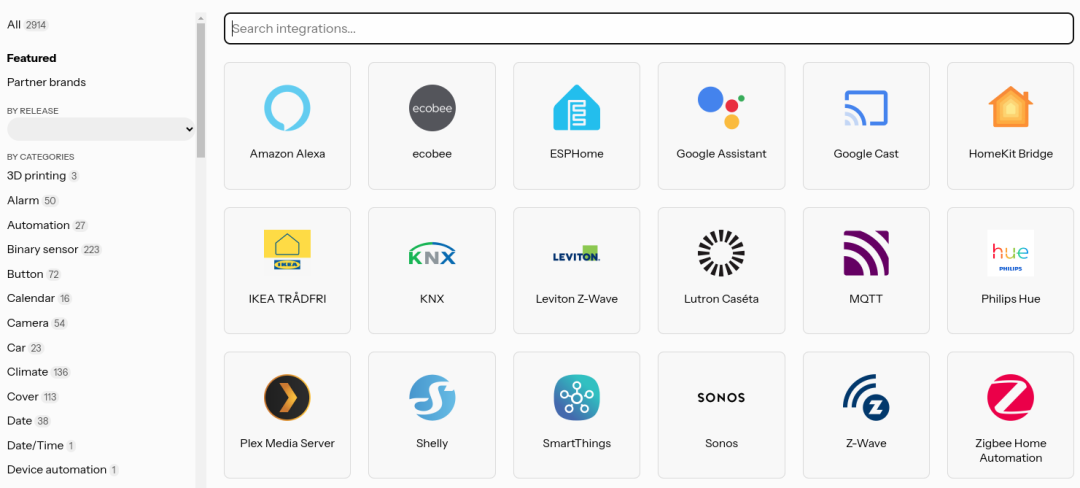1080x488 pixels.
Task: Click the Zigbee Home Automation title
Action: point(1010,450)
